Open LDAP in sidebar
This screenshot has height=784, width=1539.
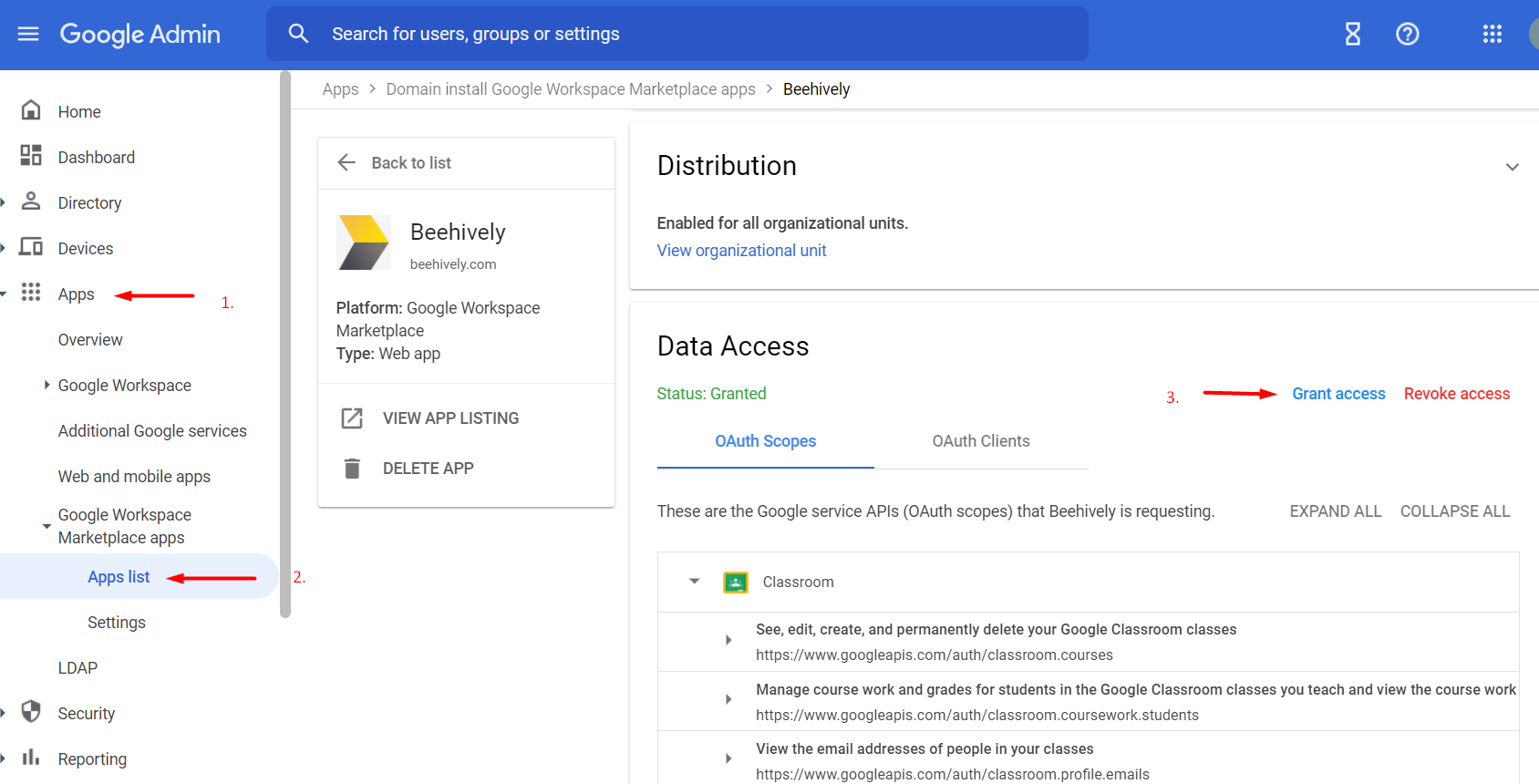77,668
